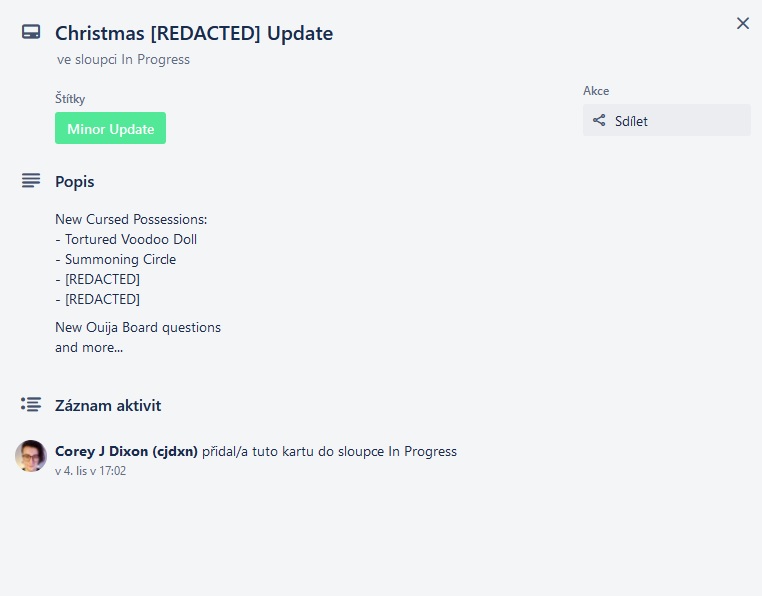Viewport: 762px width, 596px height.
Task: Click the Záznam aktivit heading
Action: [108, 406]
